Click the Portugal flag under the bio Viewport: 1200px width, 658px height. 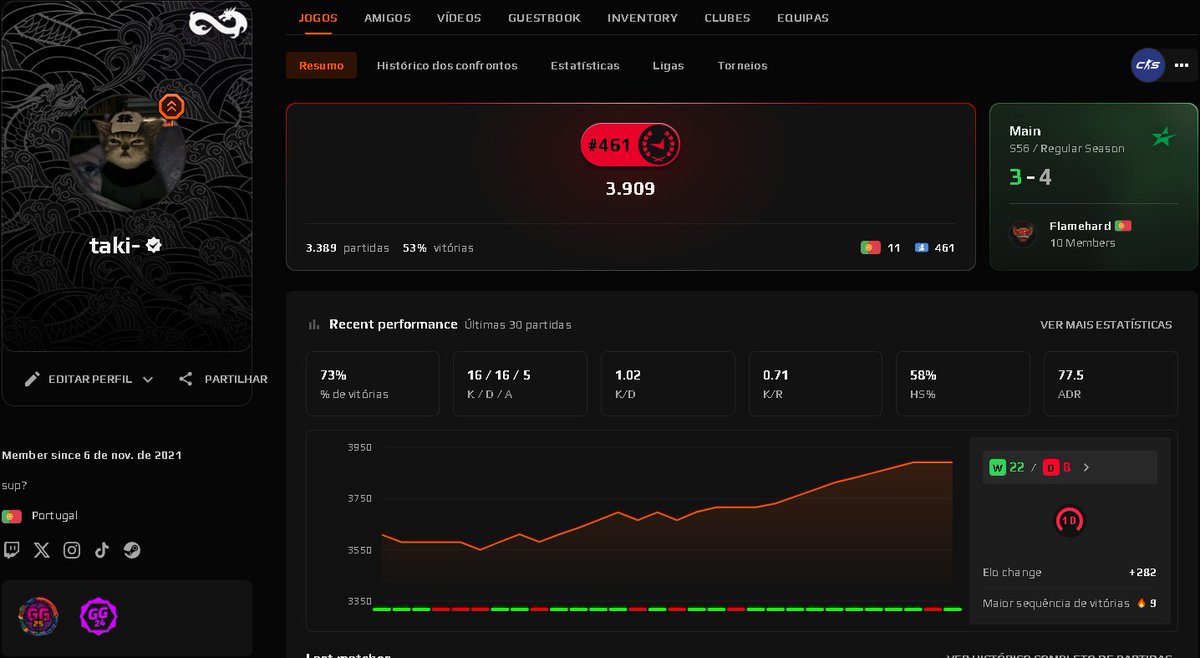pyautogui.click(x=12, y=516)
